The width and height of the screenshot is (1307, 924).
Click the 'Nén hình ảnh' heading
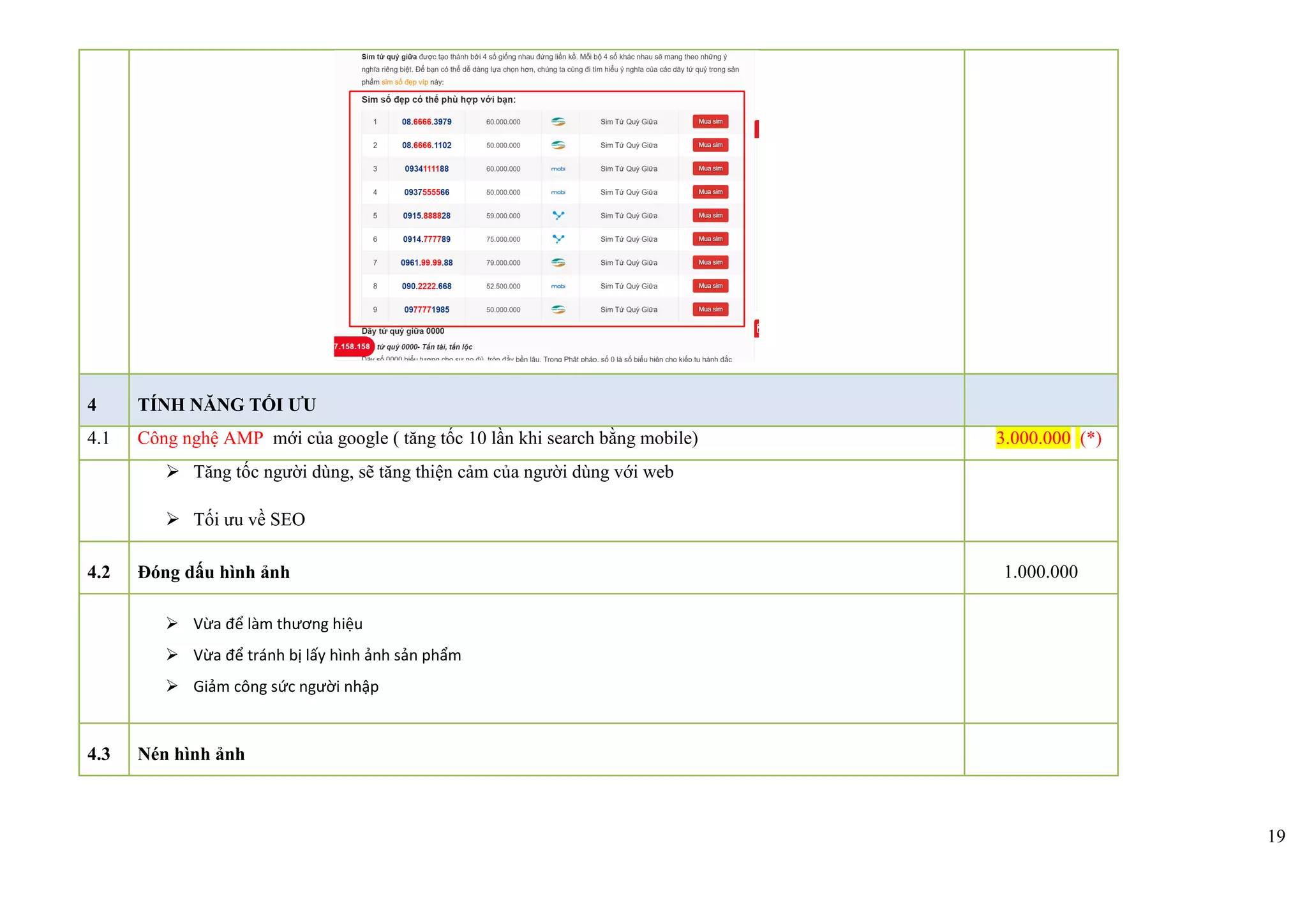coord(191,754)
